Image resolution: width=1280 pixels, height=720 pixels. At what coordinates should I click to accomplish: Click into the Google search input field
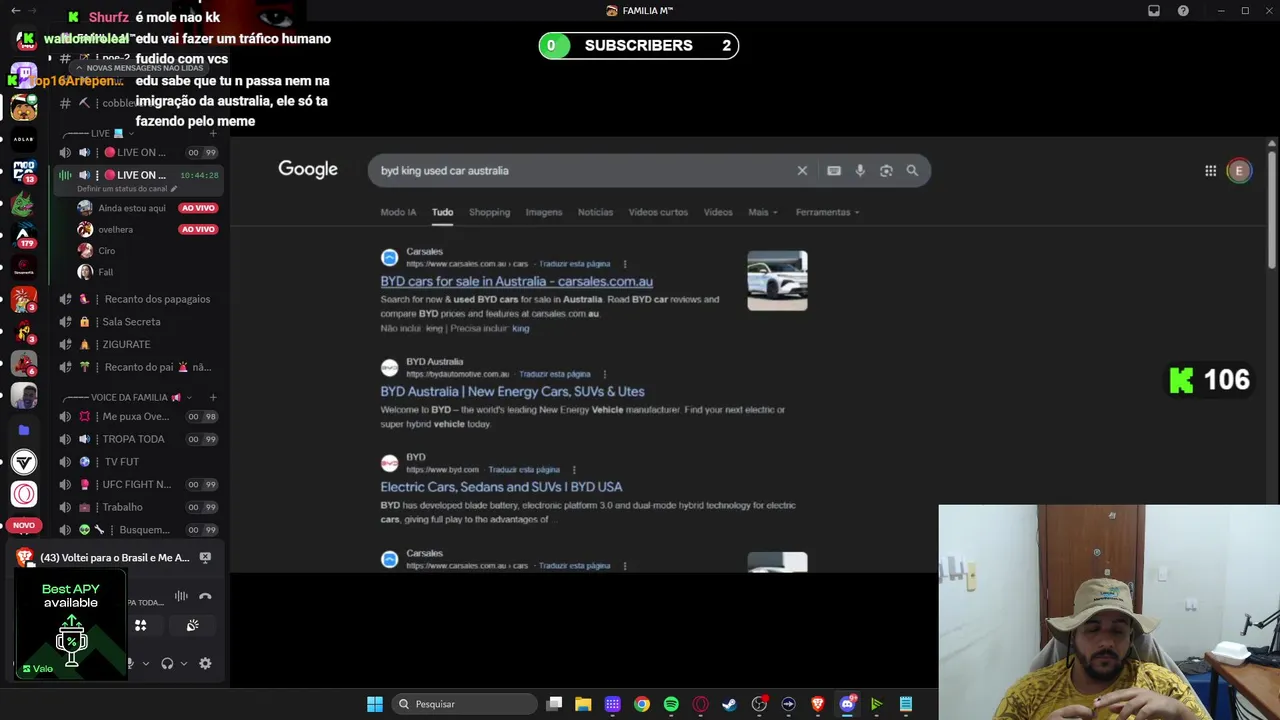[x=580, y=171]
